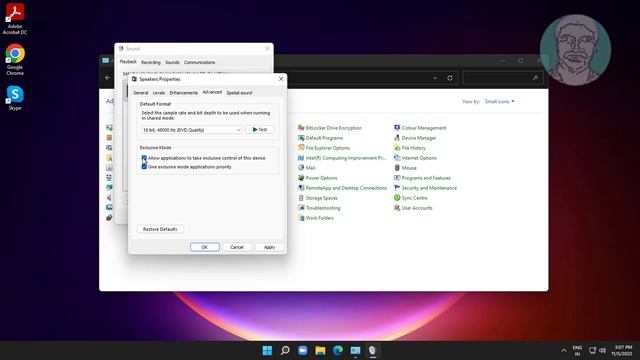Open Intel(R) Computing Improvement Program item
Screen dimensions: 640x360
click(342, 158)
